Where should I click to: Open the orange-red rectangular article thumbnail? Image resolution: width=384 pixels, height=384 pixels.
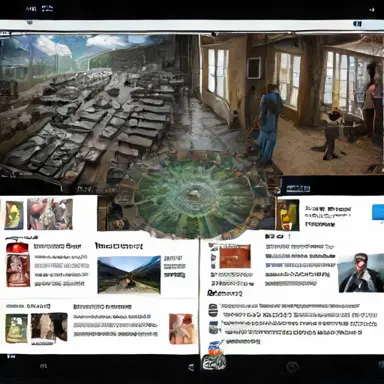[235, 256]
